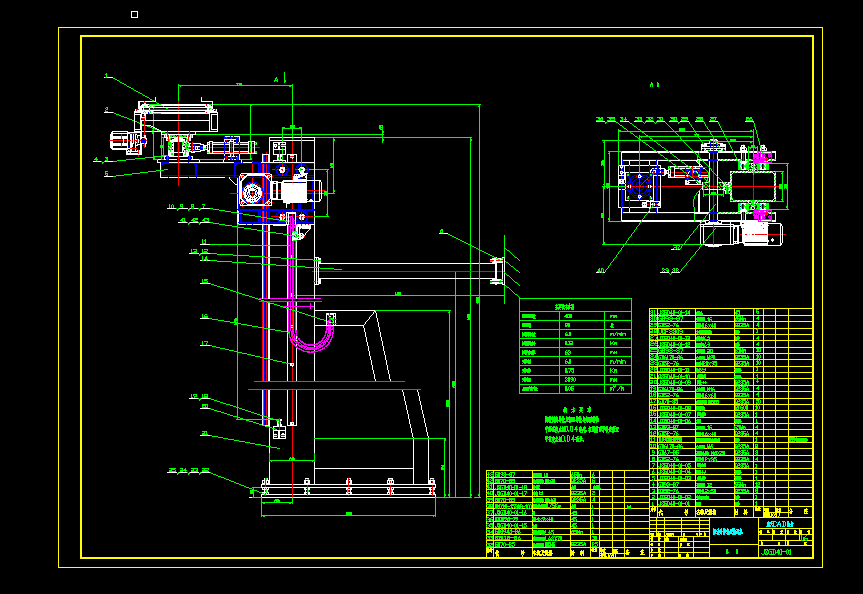The height and width of the screenshot is (594, 863).
Task: Select callout number 6 near horizontal arm
Action: (442, 232)
